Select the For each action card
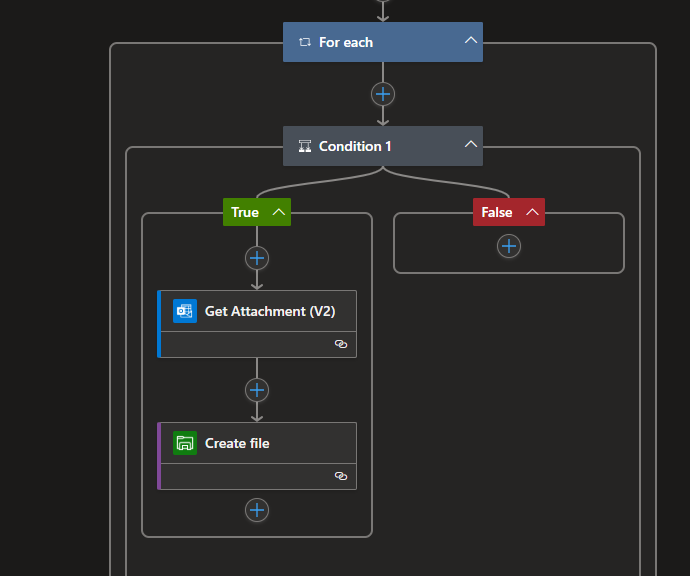This screenshot has height=576, width=690. point(383,42)
